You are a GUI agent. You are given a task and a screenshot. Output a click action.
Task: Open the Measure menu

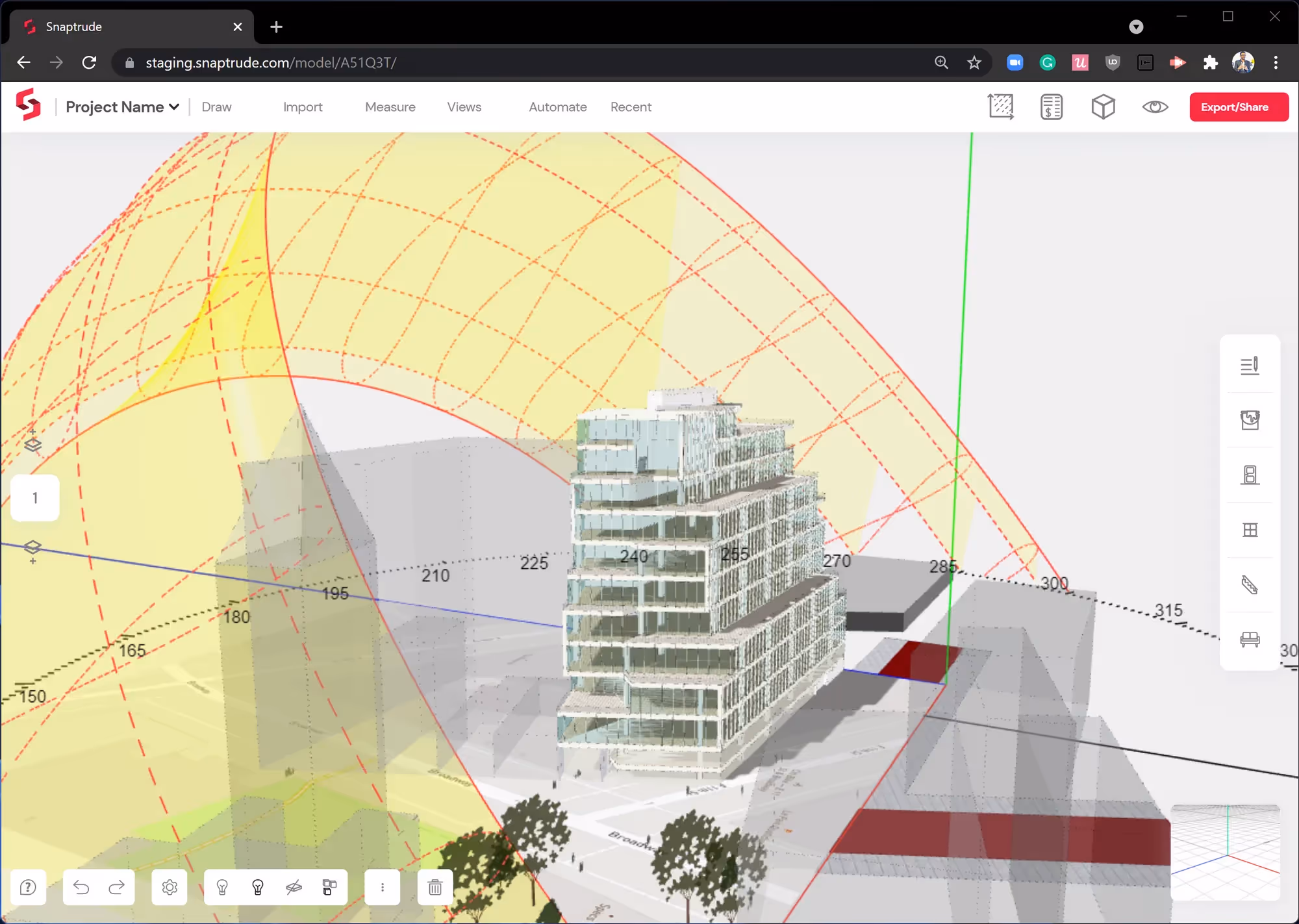[x=390, y=107]
